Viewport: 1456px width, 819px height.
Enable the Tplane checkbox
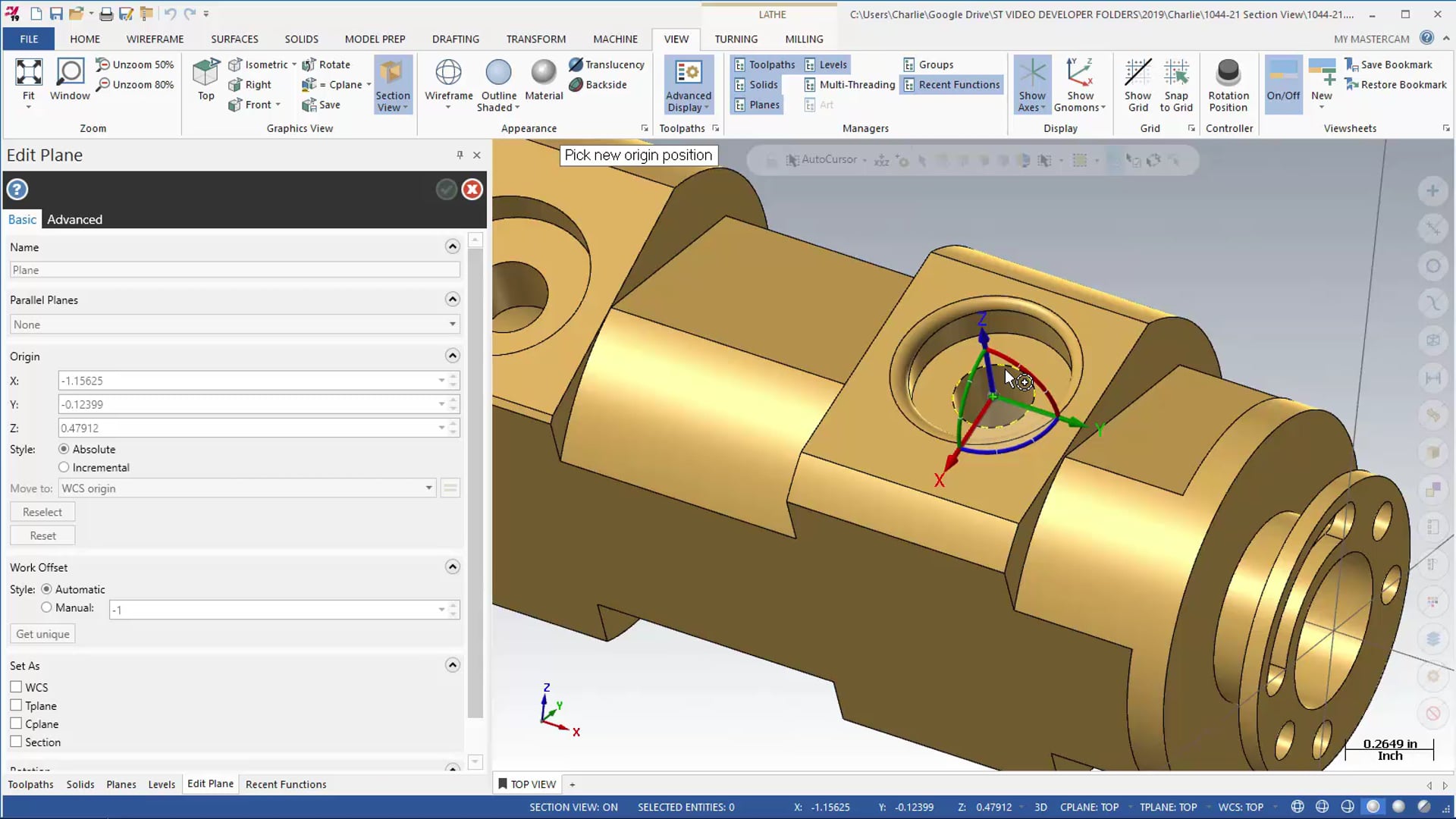[x=16, y=705]
